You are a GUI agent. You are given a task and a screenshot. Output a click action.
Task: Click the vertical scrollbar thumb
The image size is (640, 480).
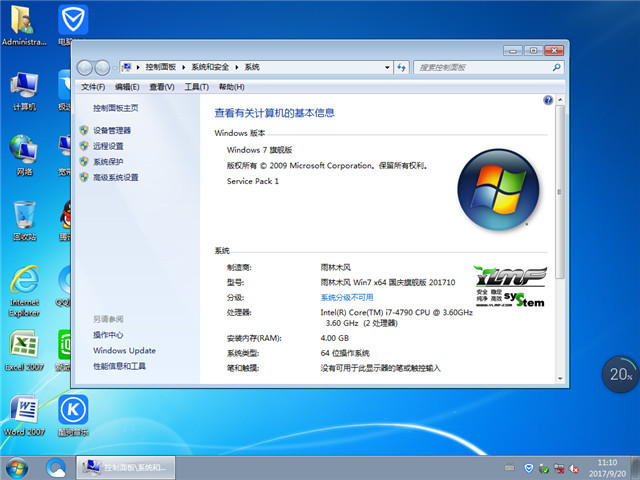pos(560,192)
